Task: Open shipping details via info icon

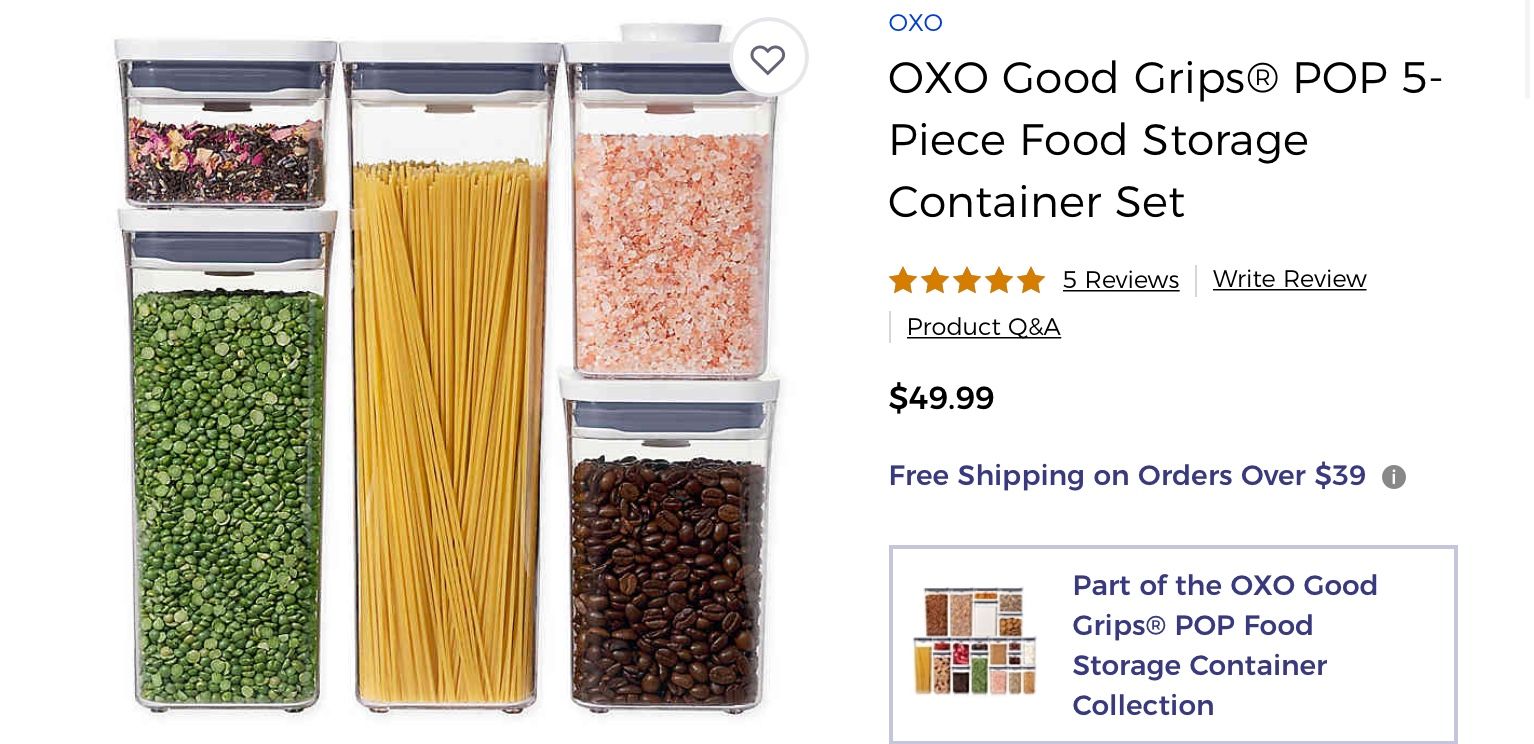Action: (1394, 477)
